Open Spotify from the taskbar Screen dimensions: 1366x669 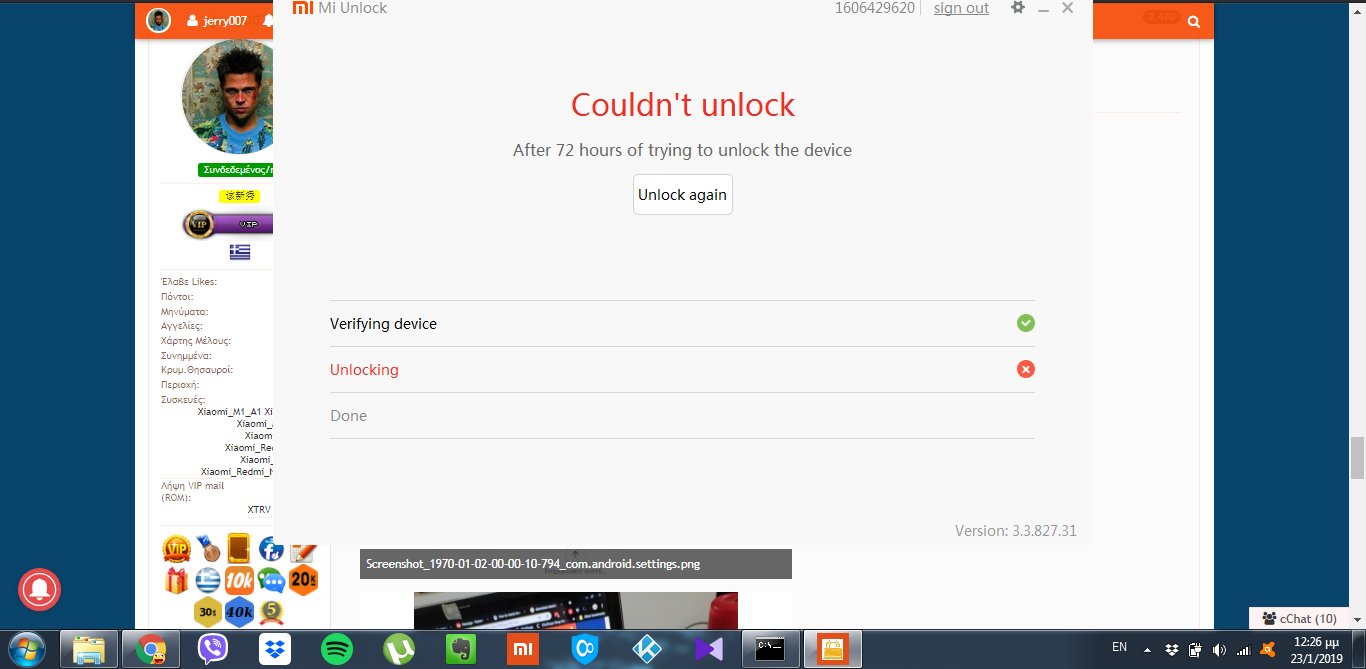point(337,650)
